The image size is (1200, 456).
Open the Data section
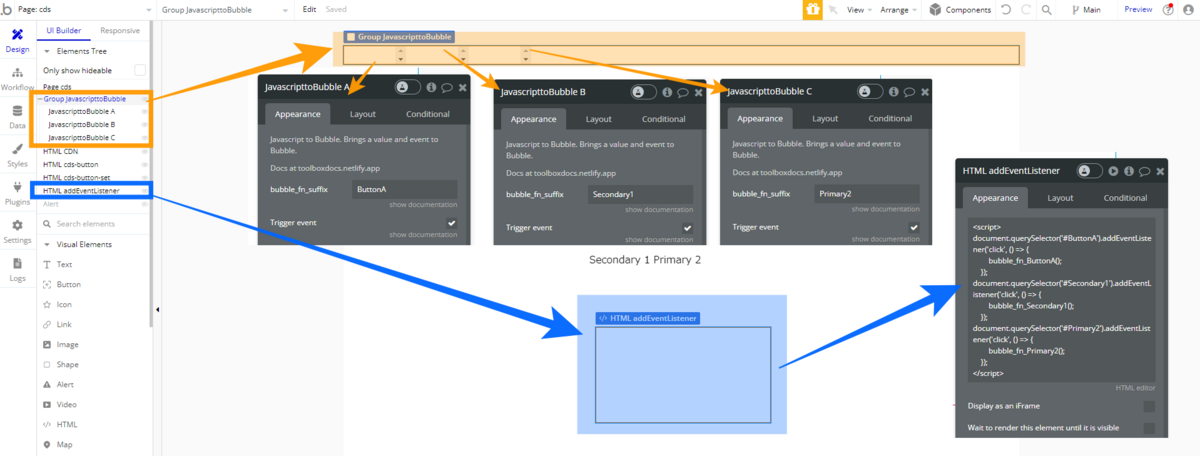[x=17, y=117]
